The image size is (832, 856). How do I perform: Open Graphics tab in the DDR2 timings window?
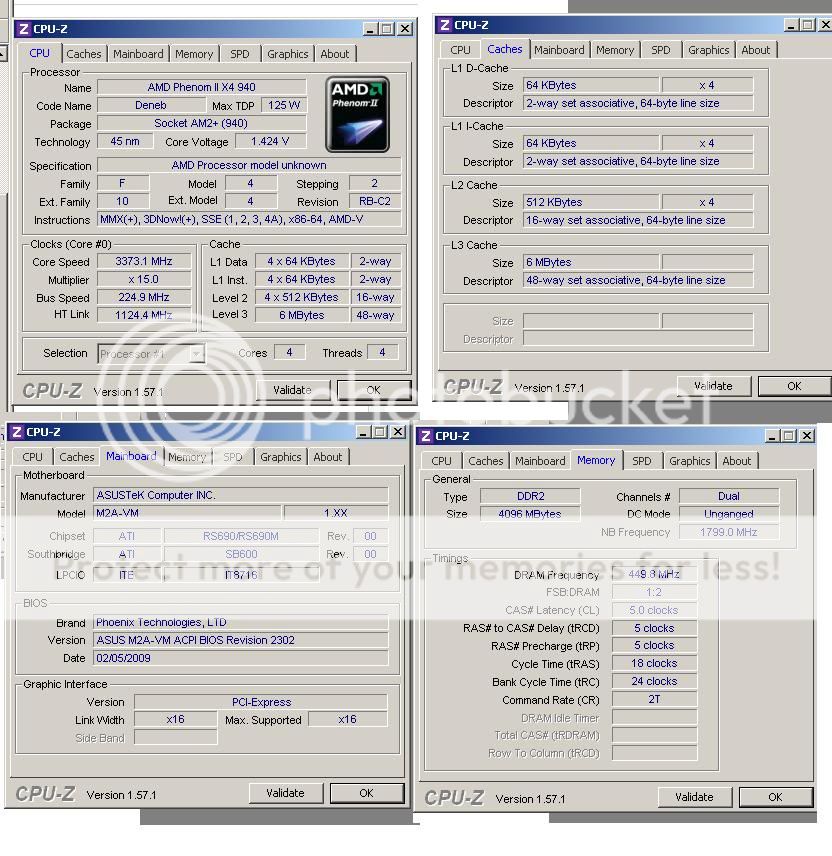coord(690,461)
